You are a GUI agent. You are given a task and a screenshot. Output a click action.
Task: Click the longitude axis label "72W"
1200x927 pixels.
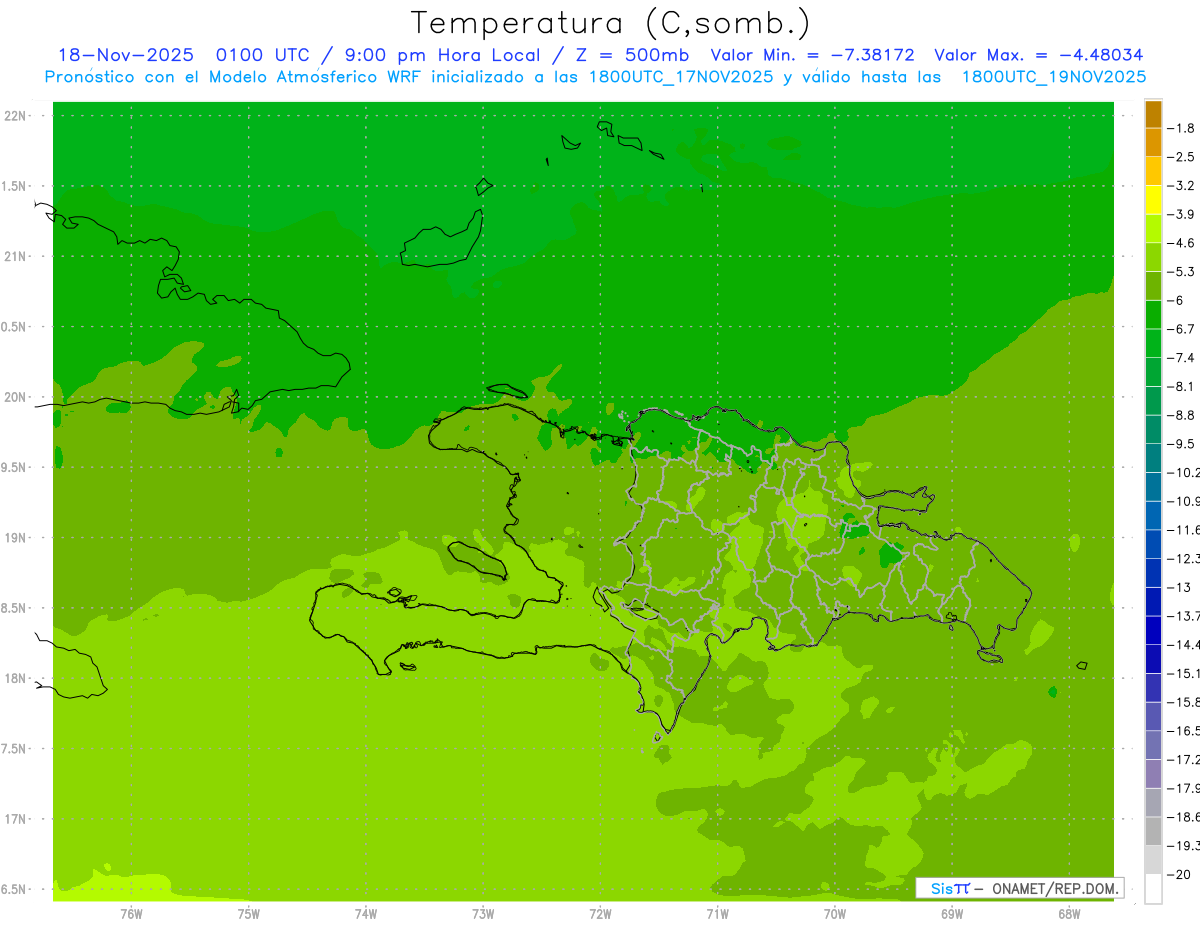click(600, 913)
